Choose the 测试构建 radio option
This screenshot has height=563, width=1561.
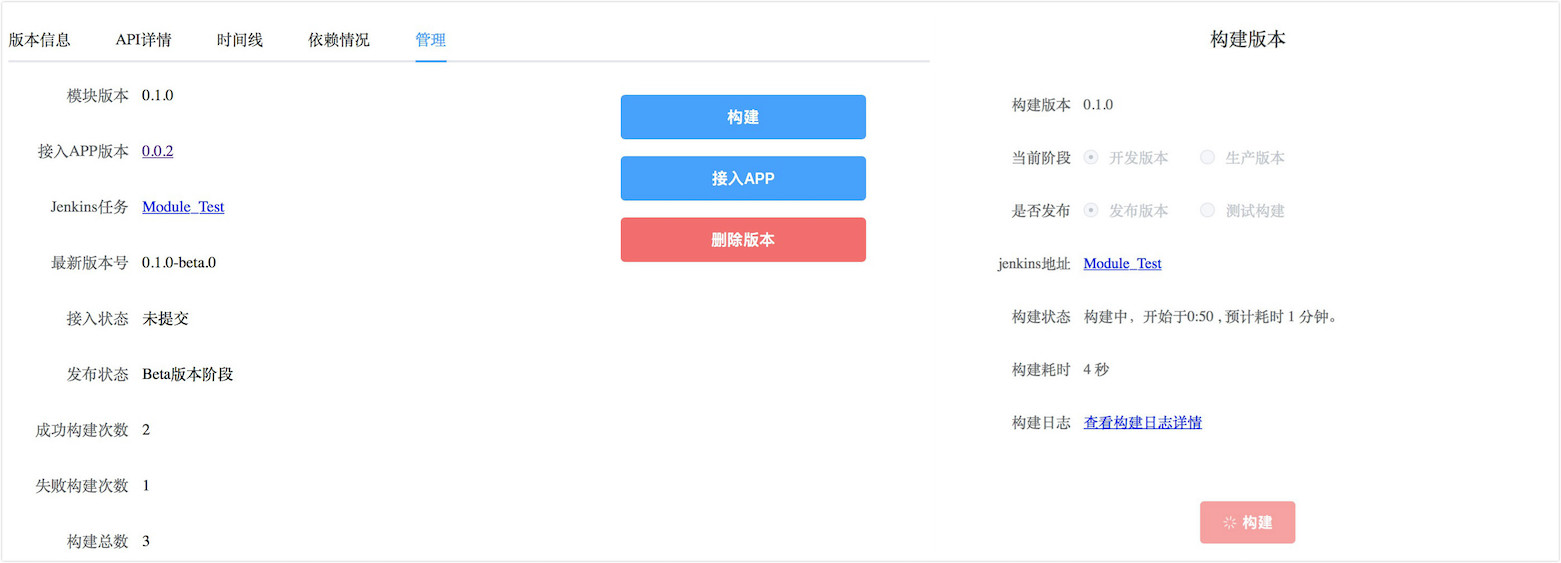tap(1208, 211)
